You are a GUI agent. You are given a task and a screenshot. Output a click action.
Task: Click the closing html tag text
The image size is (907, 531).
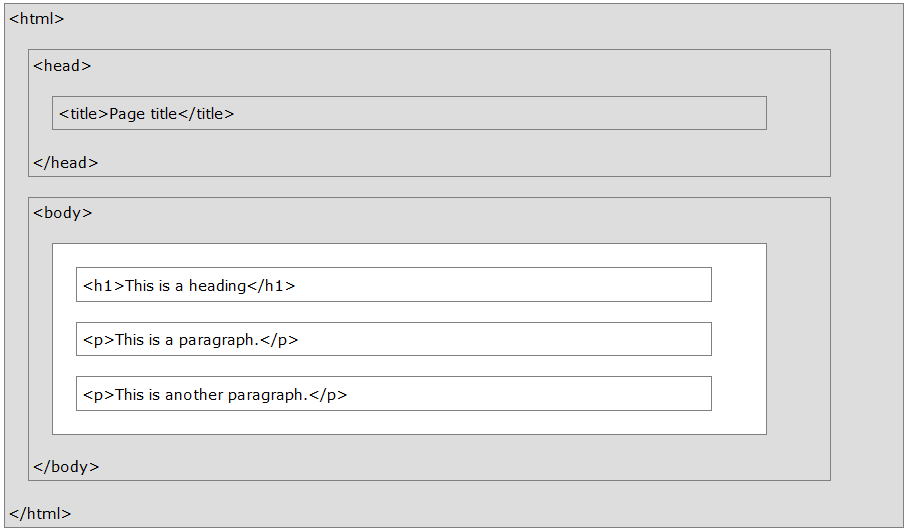(x=40, y=513)
